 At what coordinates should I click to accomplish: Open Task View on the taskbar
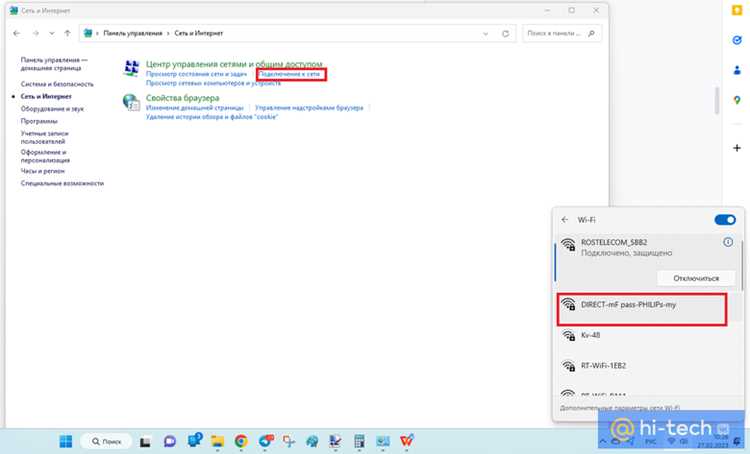145,441
